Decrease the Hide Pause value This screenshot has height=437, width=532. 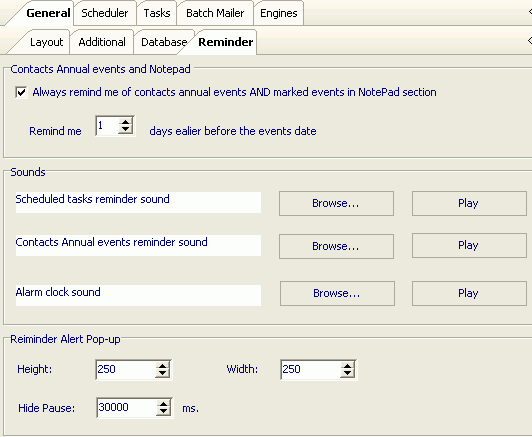164,411
